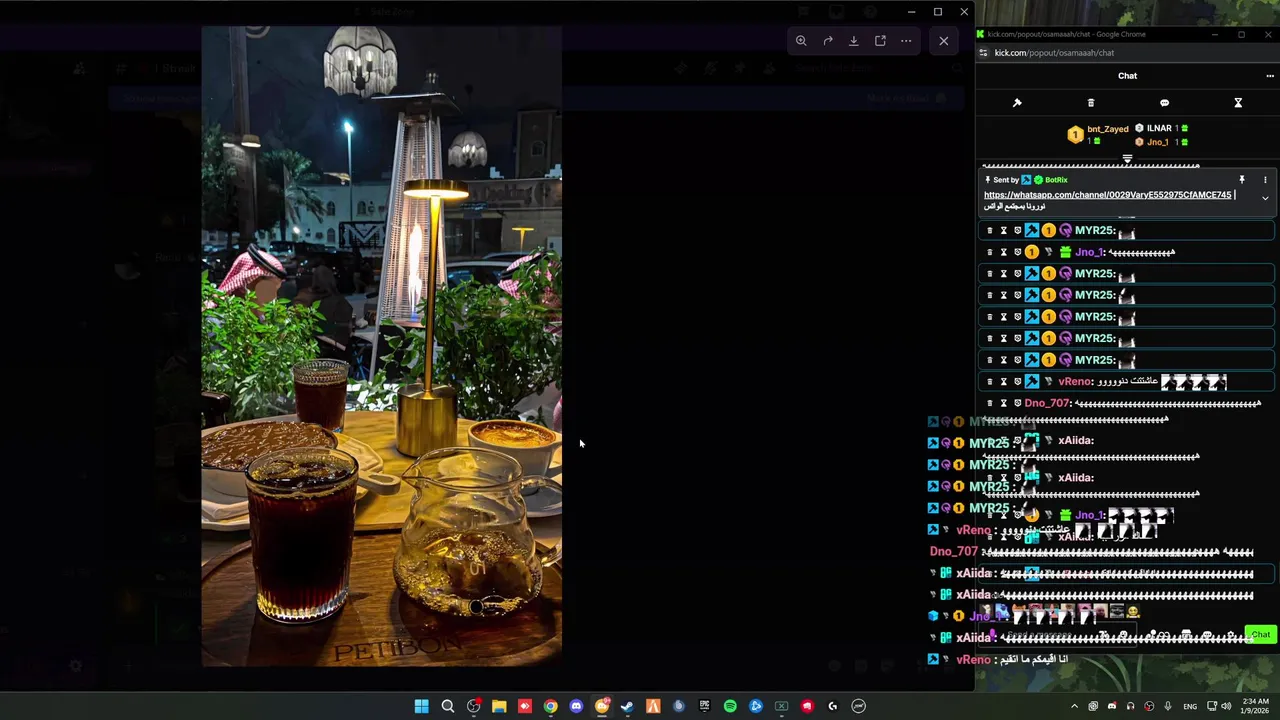The height and width of the screenshot is (720, 1280).
Task: Click the forward arrow in viewer toolbar
Action: (828, 41)
